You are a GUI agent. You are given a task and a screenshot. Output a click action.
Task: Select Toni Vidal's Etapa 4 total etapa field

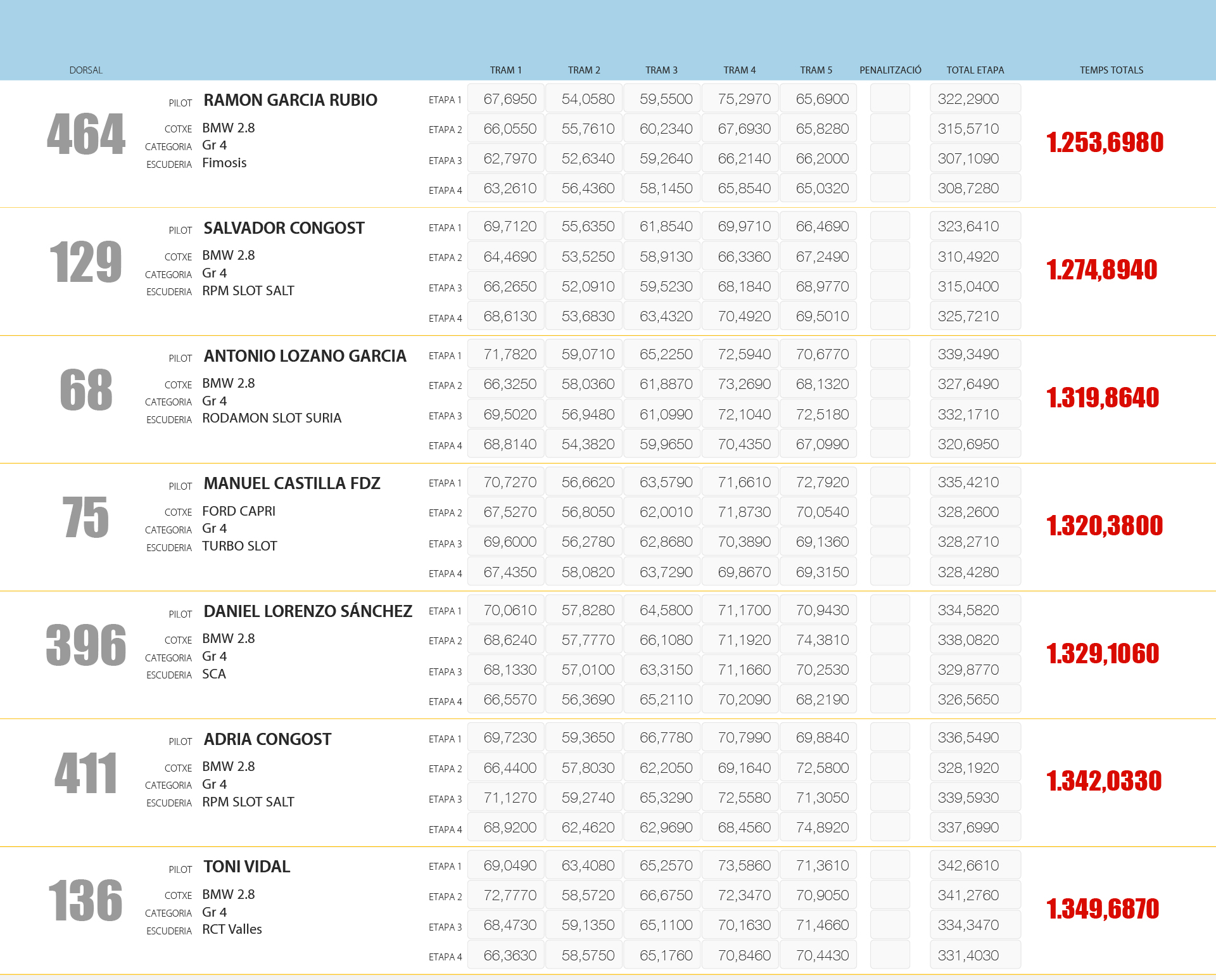pyautogui.click(x=975, y=955)
